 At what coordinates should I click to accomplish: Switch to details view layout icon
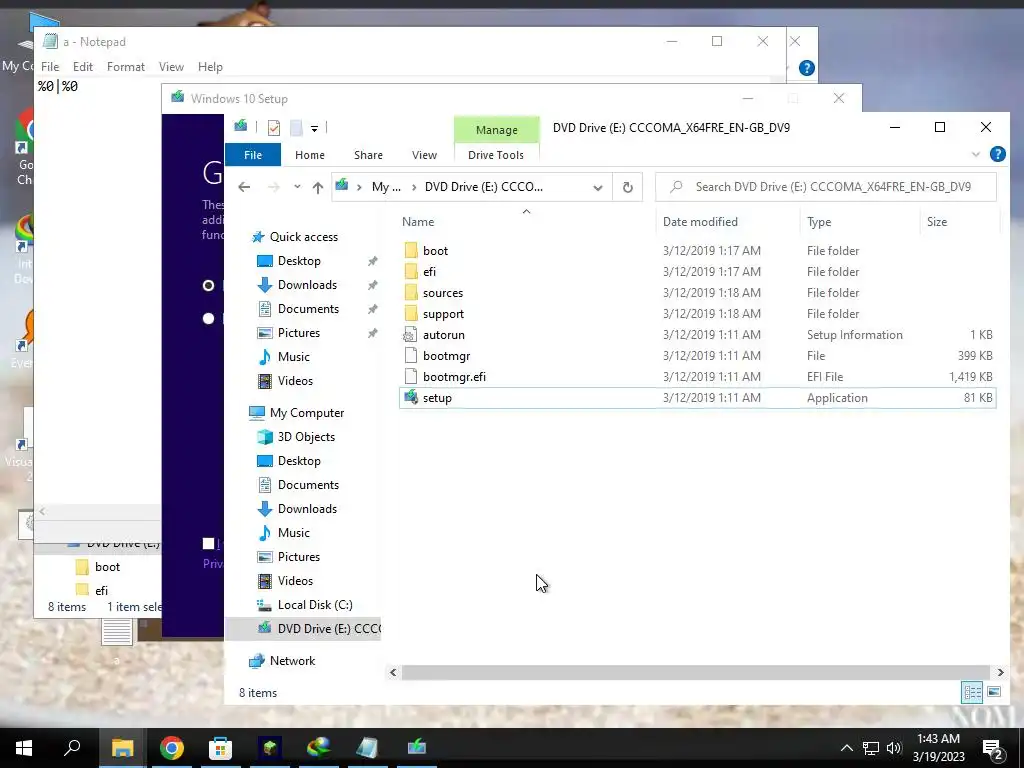972,692
